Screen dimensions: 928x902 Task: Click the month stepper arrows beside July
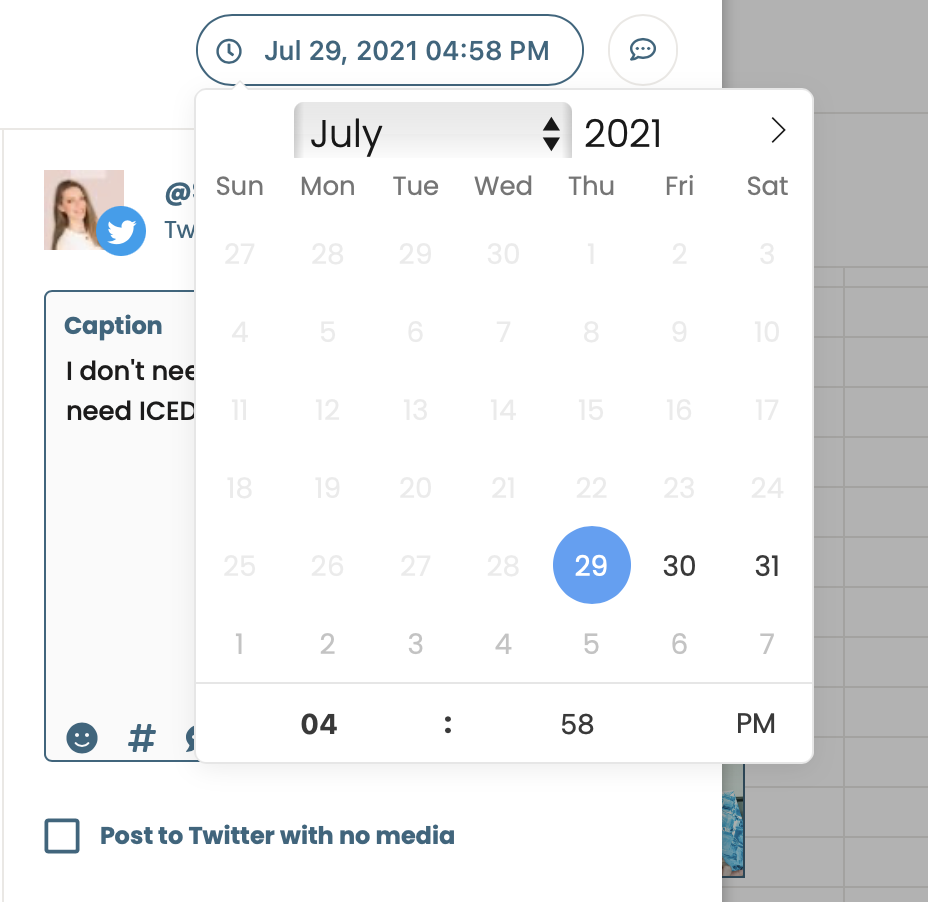tap(553, 132)
